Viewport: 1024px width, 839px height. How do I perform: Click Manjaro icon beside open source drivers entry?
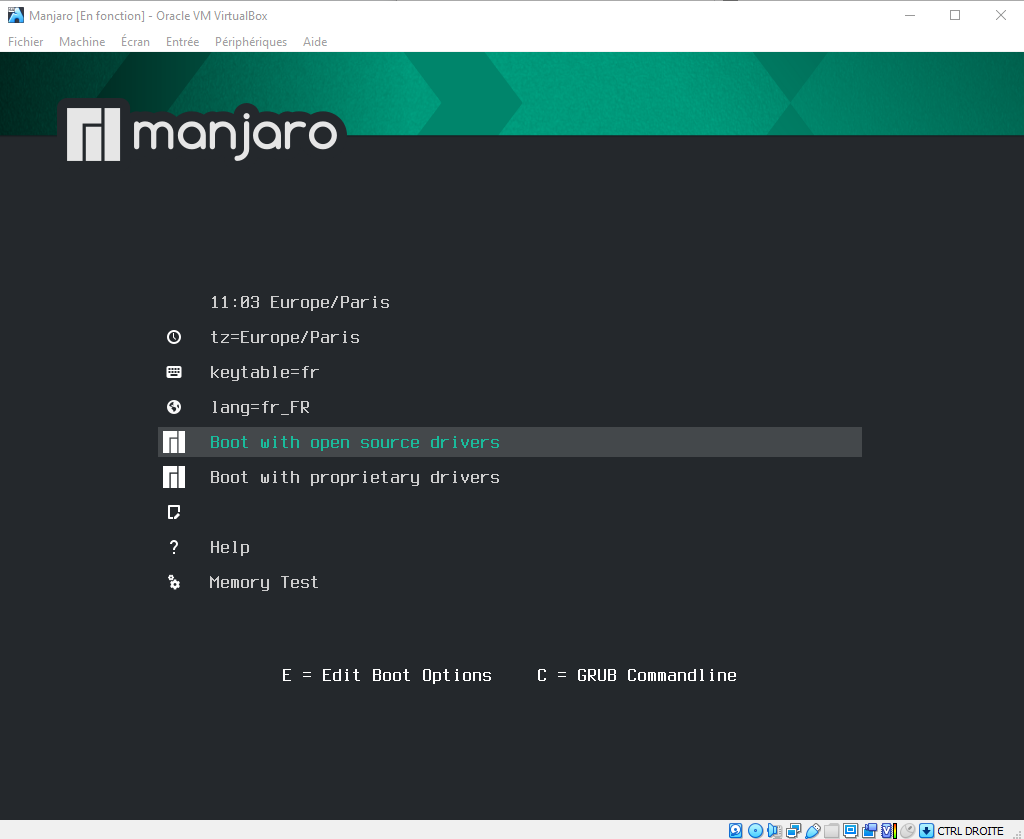(x=174, y=442)
